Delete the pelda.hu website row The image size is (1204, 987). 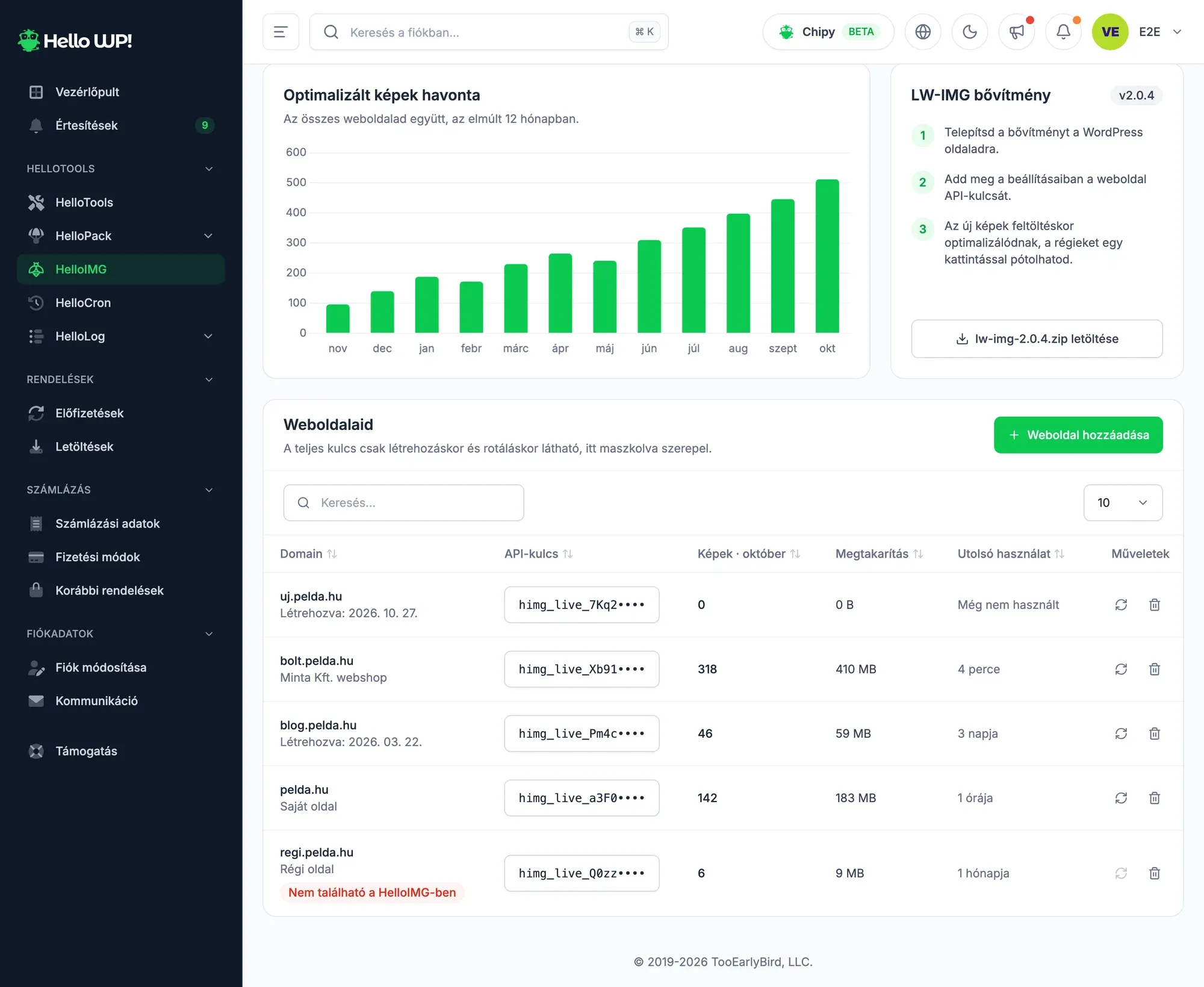(1155, 798)
